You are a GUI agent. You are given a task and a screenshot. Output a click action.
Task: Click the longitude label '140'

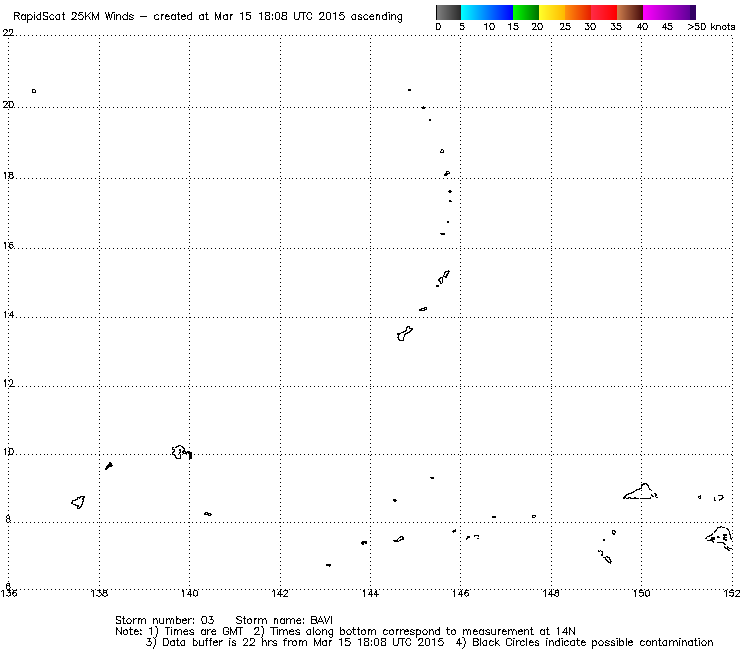(x=190, y=593)
